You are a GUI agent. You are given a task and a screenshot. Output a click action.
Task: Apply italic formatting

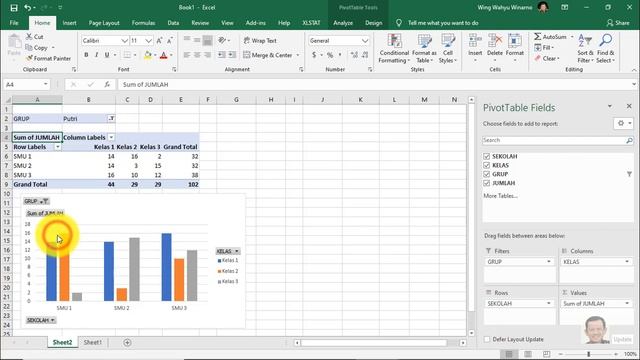click(x=96, y=55)
